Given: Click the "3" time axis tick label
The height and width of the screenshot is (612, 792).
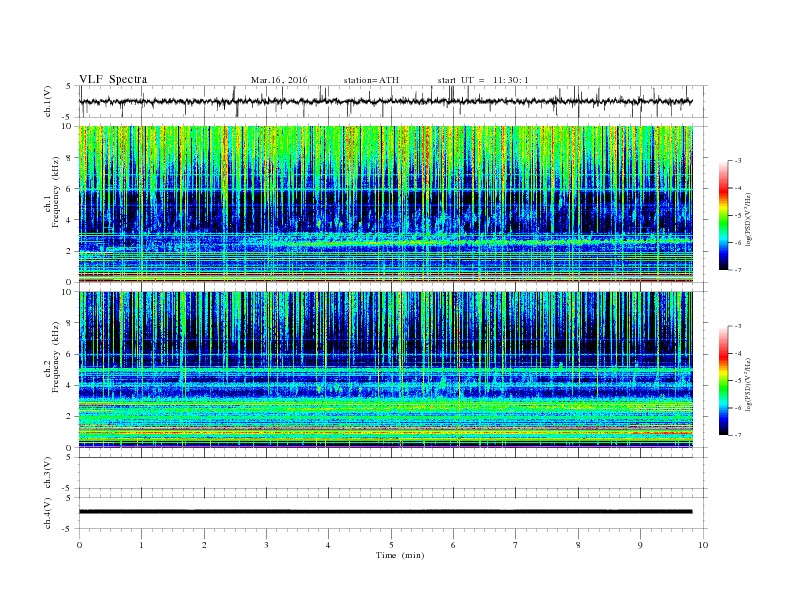Looking at the screenshot, I should 266,545.
